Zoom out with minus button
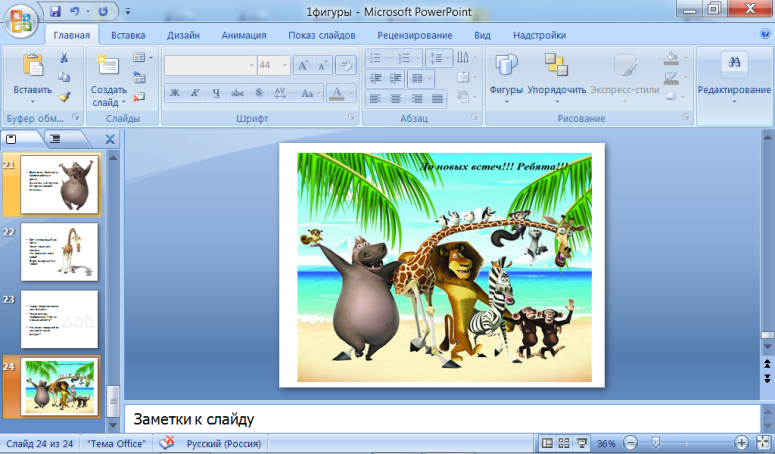Screen dimensions: 775x454 point(630,443)
